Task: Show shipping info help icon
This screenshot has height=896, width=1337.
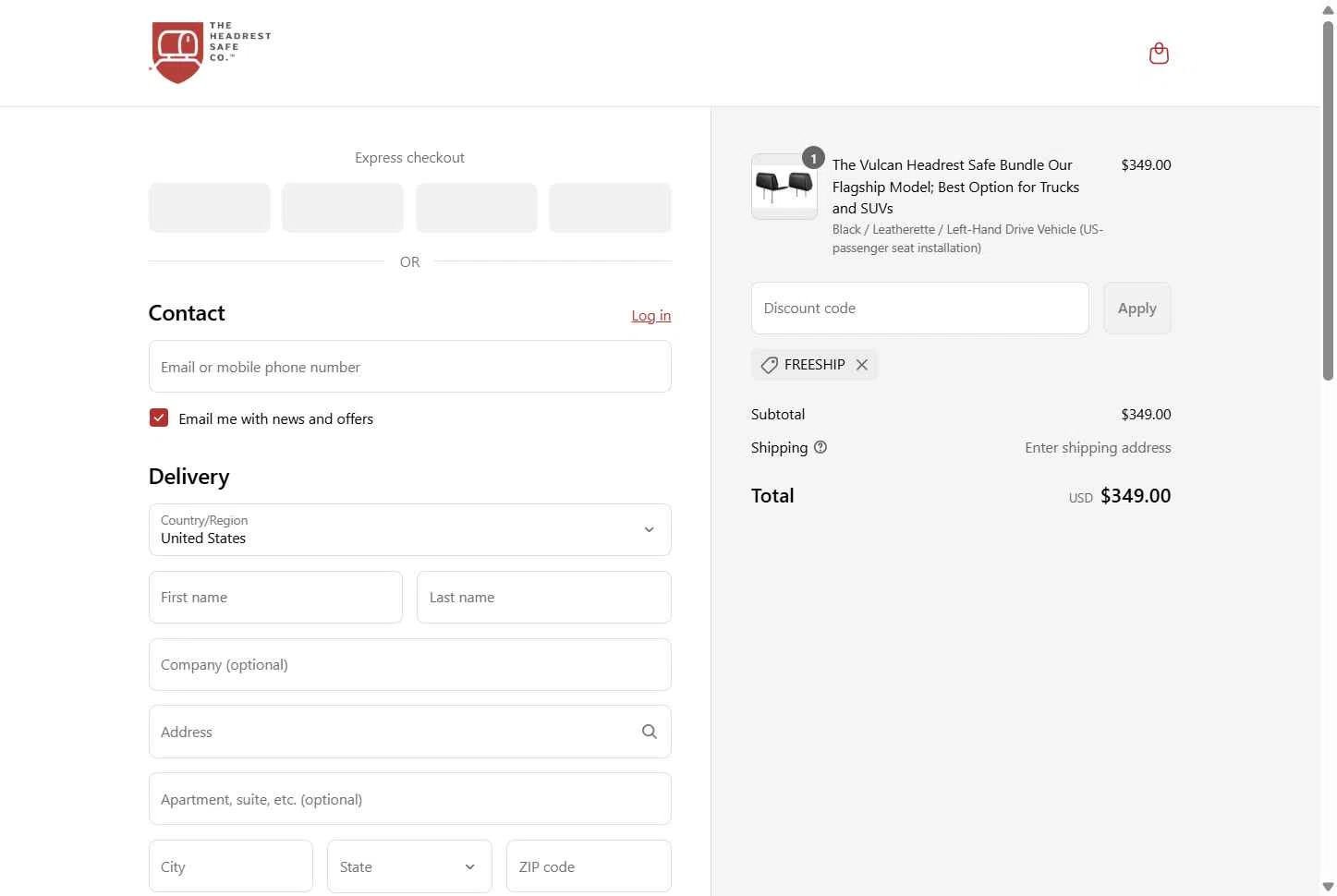Action: point(820,447)
